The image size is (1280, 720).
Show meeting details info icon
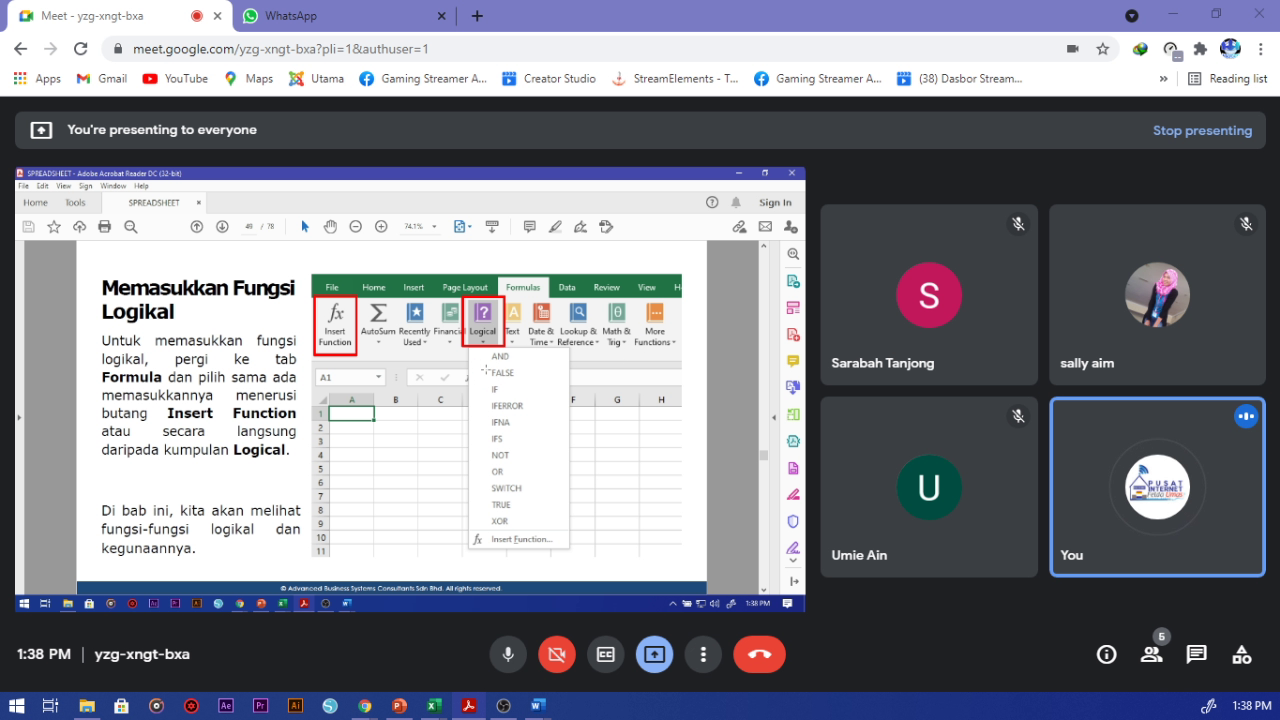tap(1106, 654)
